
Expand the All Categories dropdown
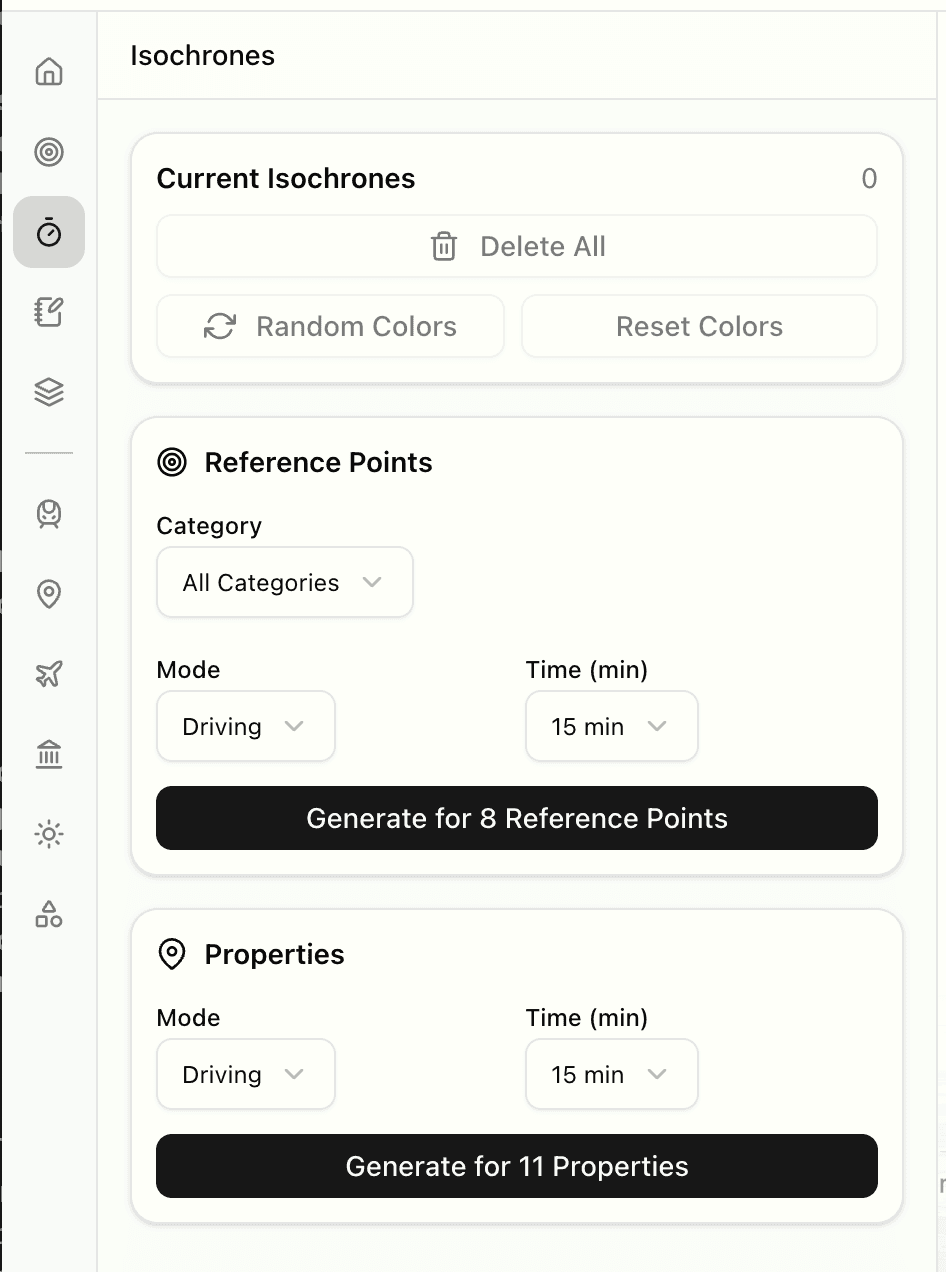pyautogui.click(x=284, y=582)
